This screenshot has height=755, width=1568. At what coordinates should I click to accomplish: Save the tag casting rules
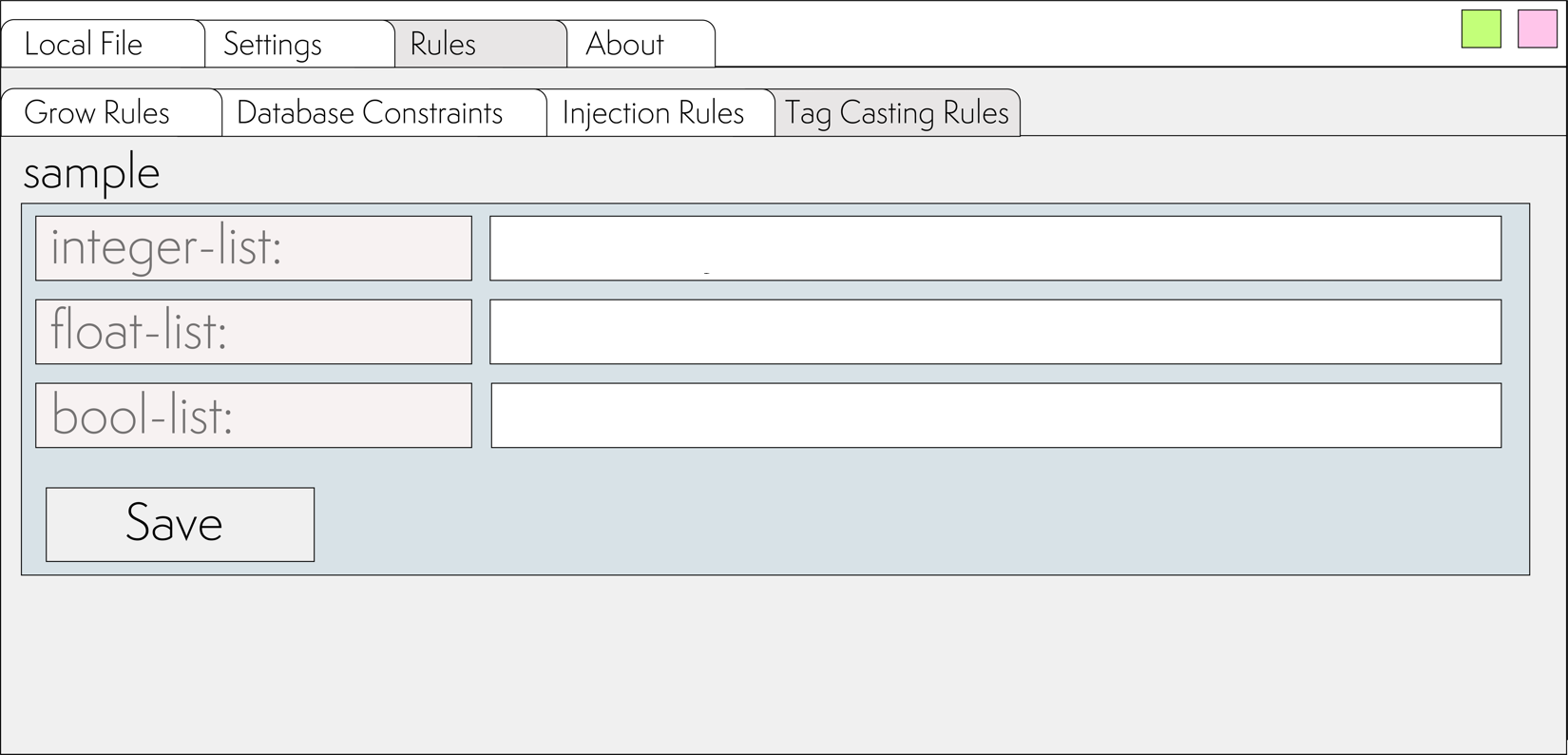180,525
